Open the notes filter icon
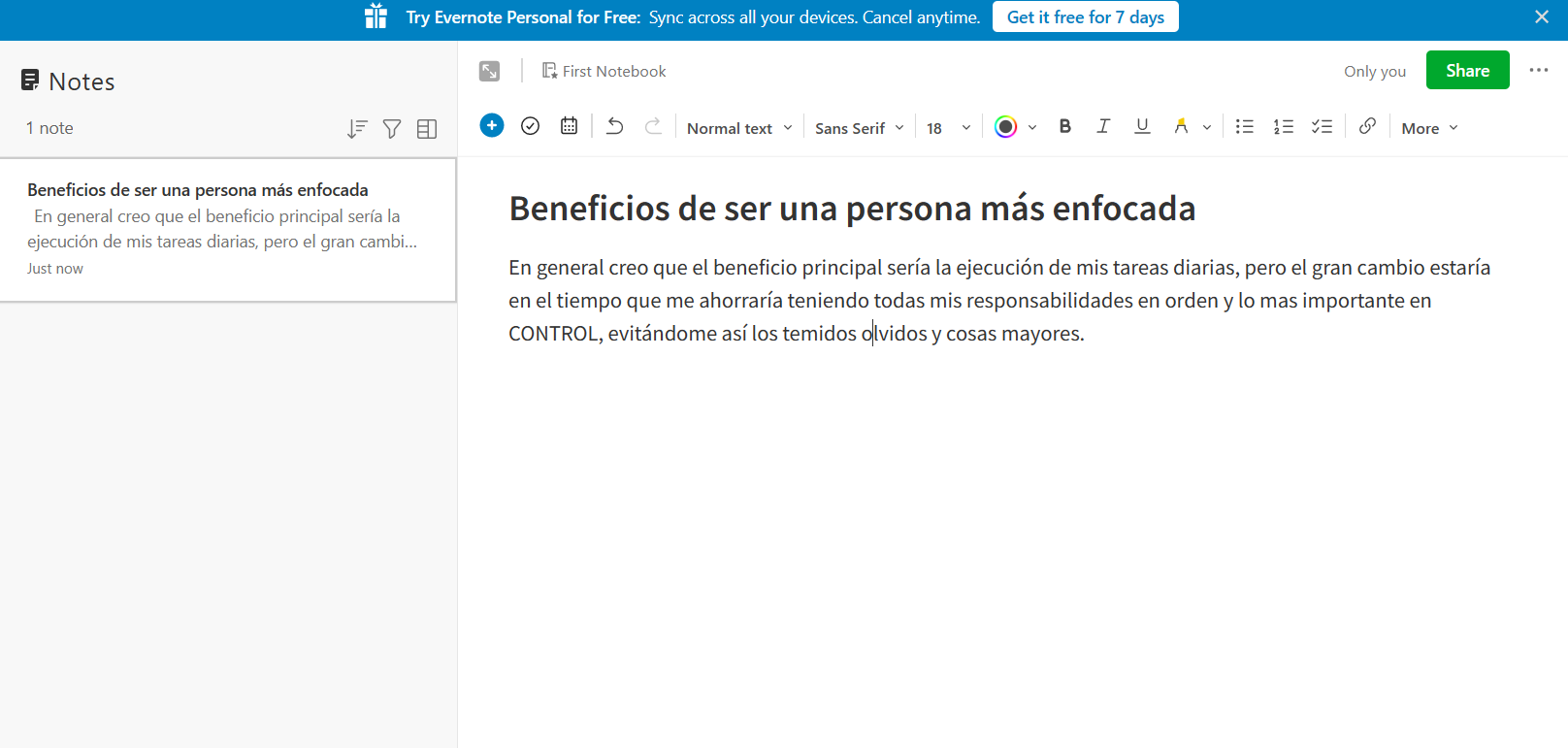Viewport: 1568px width, 748px height. point(392,129)
